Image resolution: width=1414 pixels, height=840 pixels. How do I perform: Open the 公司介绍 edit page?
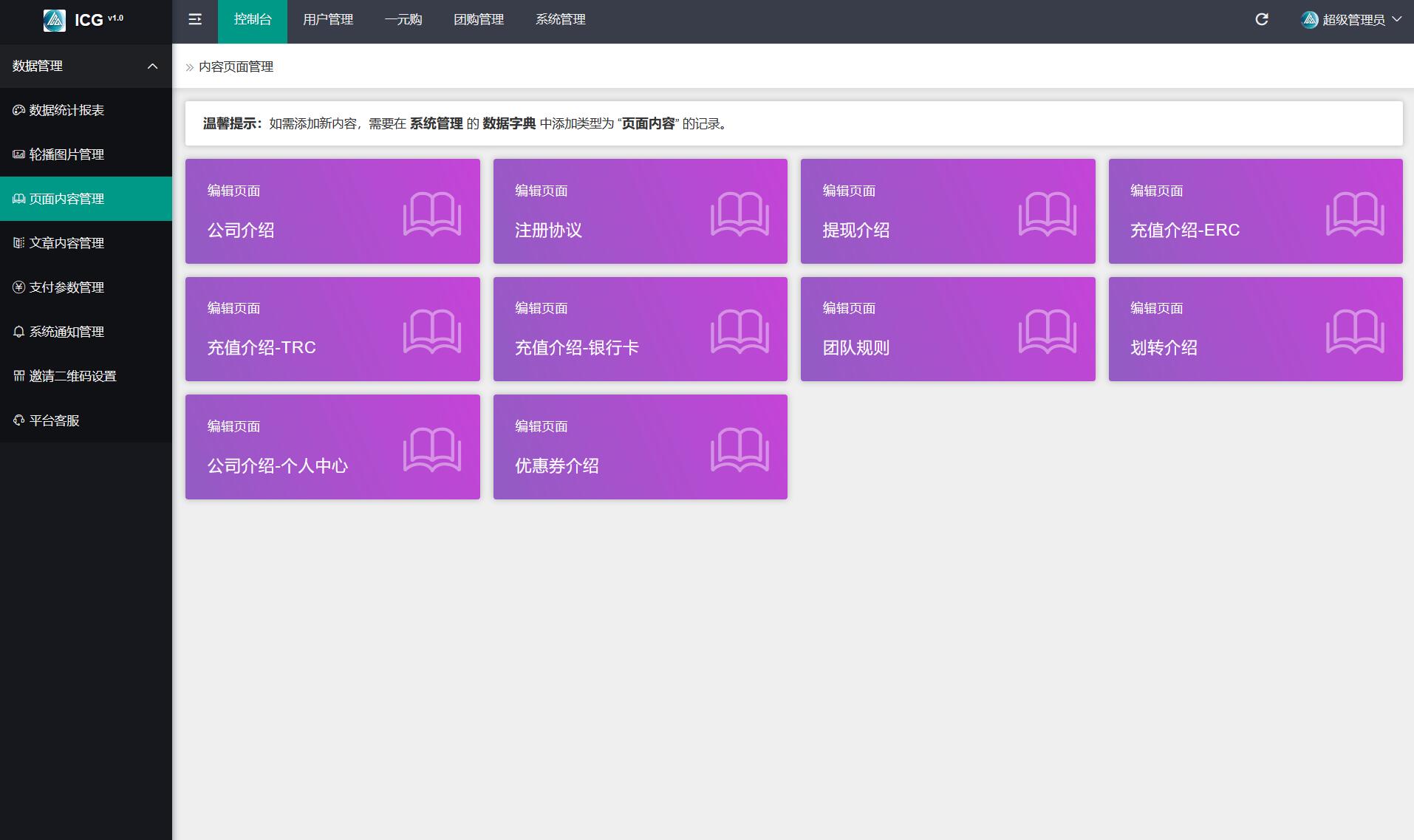[332, 211]
